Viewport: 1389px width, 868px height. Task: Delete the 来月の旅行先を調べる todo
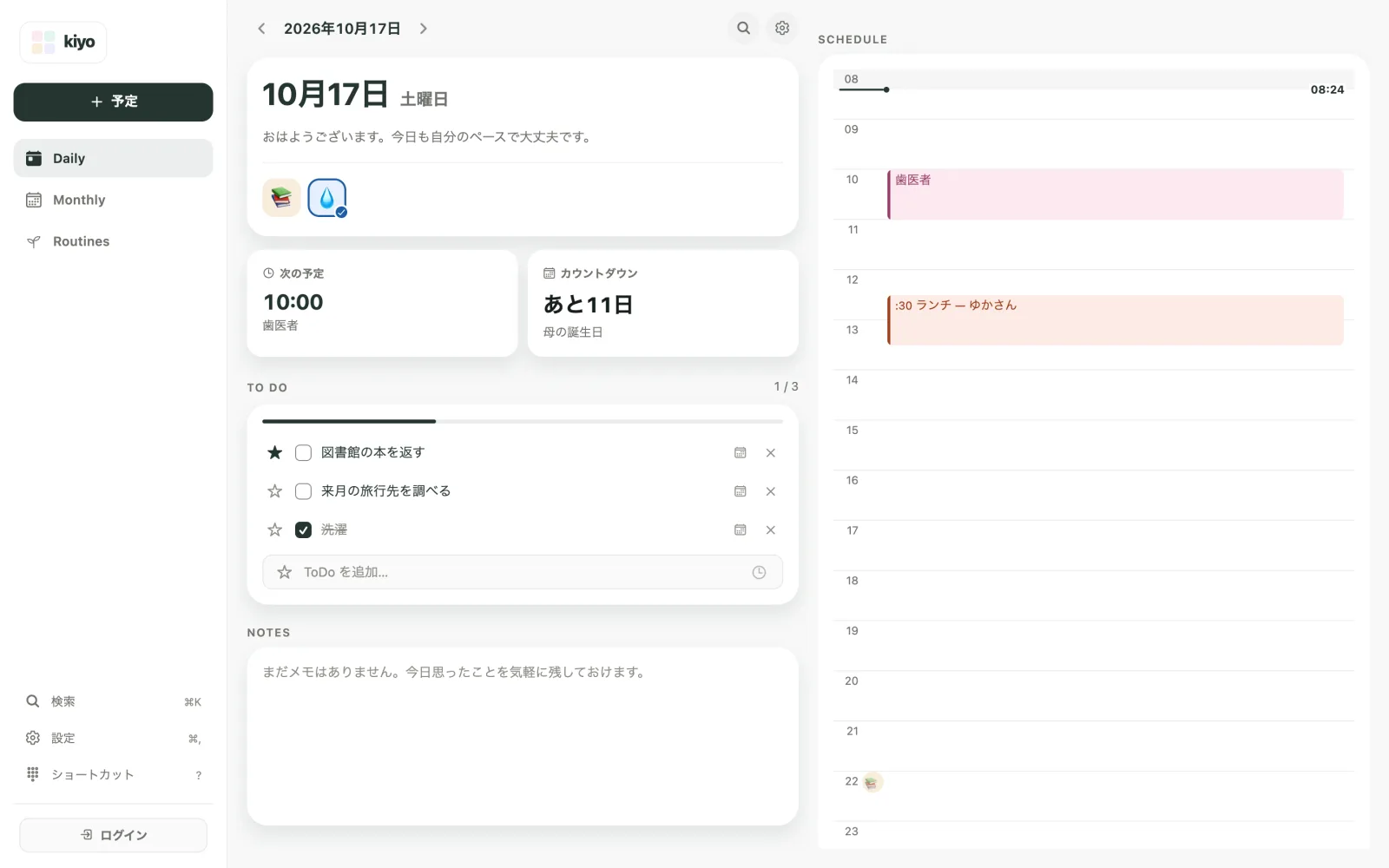771,491
